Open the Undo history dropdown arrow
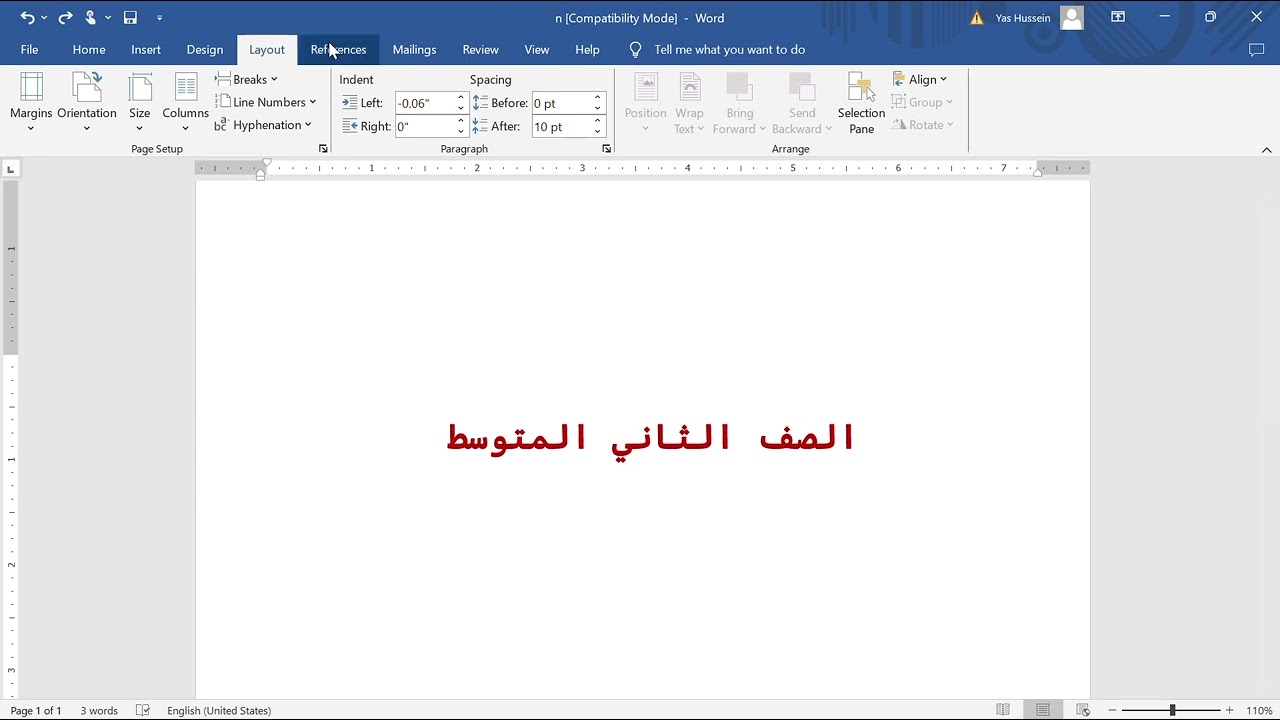Image resolution: width=1280 pixels, height=720 pixels. [44, 18]
